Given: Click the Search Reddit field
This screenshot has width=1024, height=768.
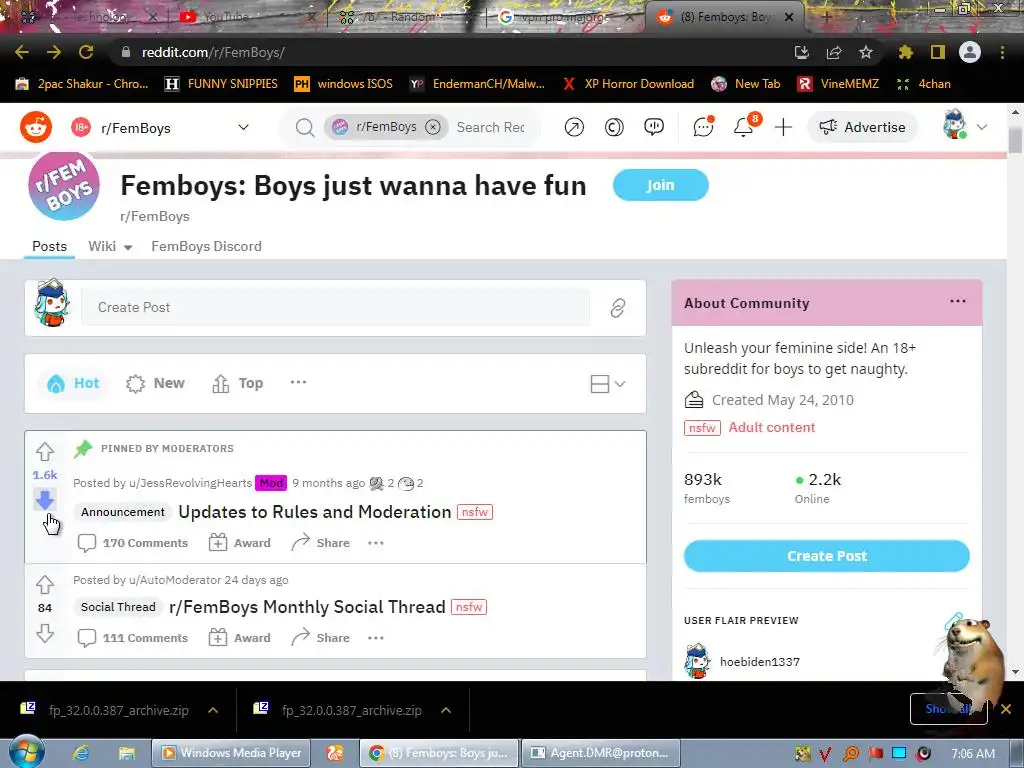Looking at the screenshot, I should (491, 127).
